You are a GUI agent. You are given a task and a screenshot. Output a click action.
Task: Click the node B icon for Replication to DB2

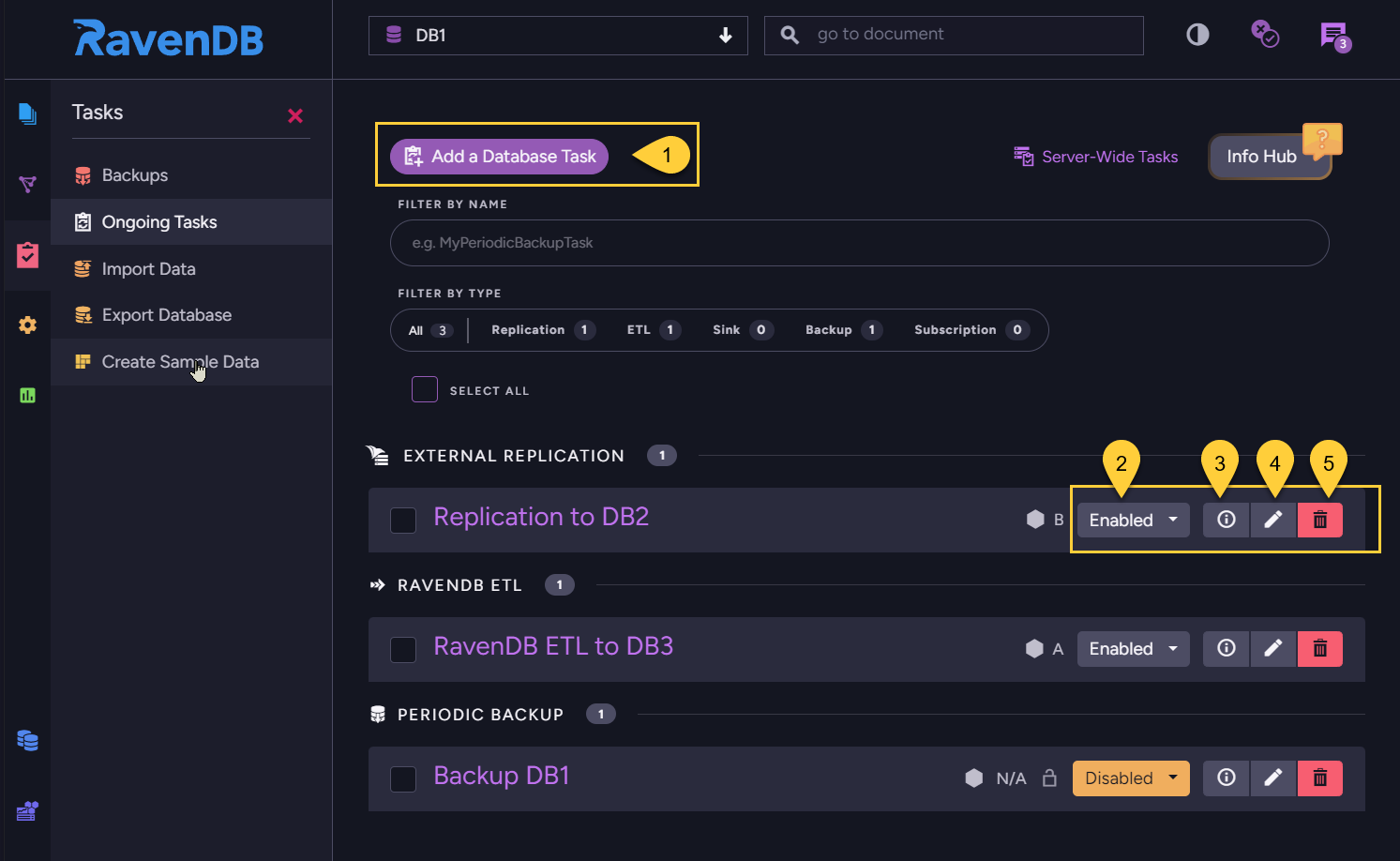tap(1035, 520)
